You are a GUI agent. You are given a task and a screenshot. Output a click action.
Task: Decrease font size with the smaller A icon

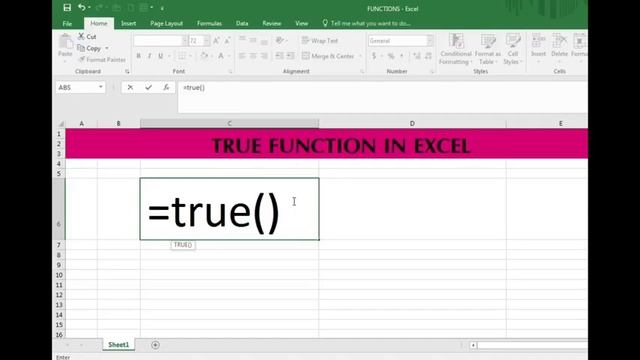(x=227, y=40)
